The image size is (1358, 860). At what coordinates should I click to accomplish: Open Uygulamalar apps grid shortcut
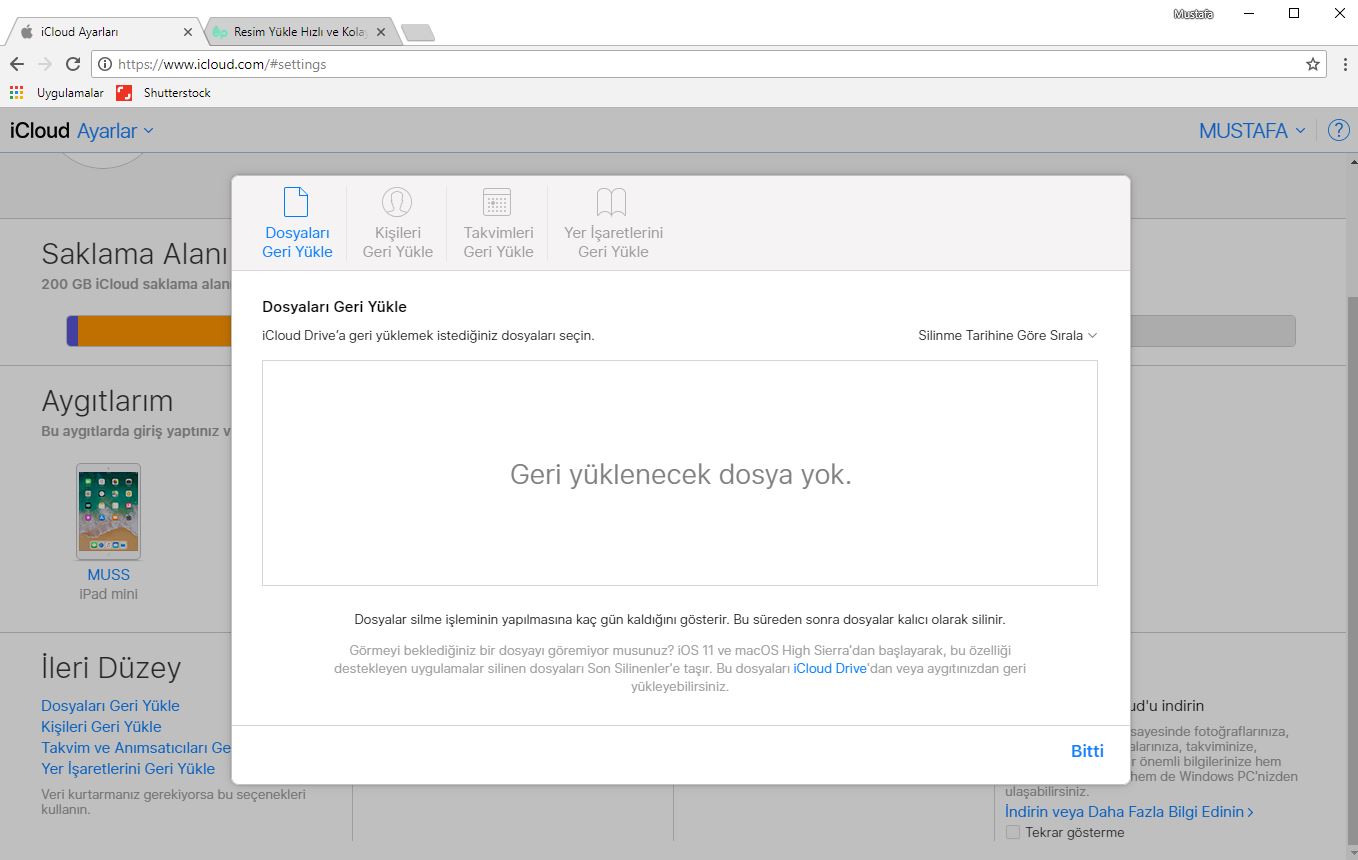(x=16, y=93)
